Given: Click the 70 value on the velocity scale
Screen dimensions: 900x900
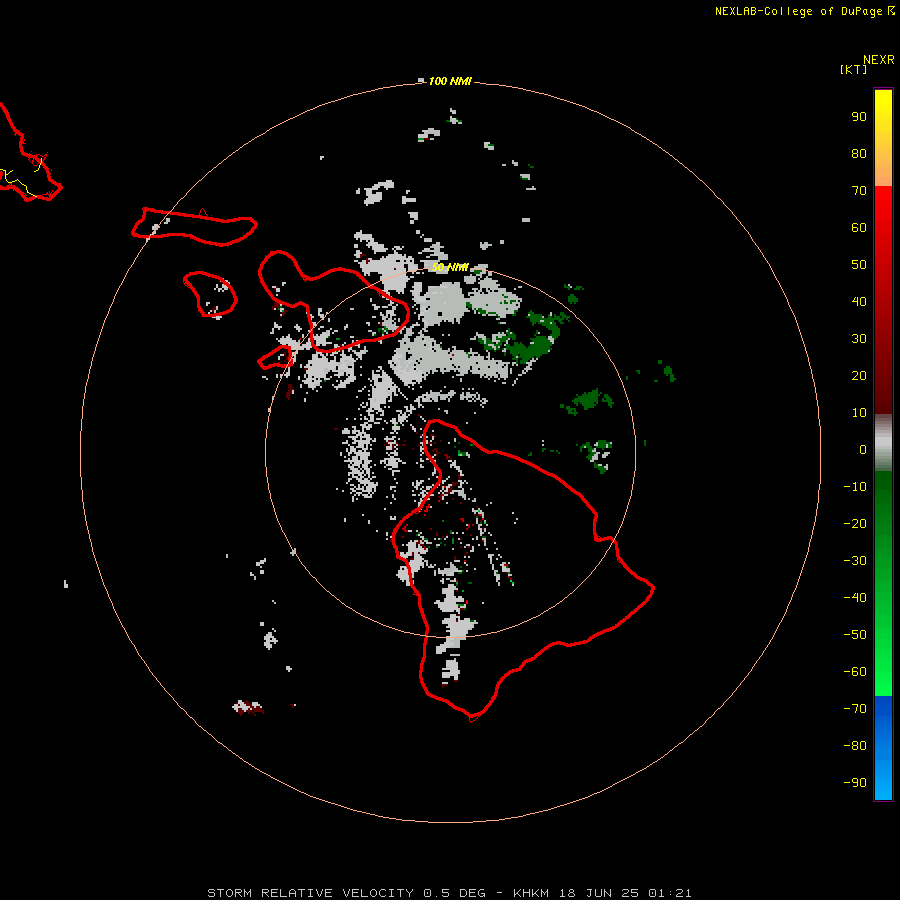Looking at the screenshot, I should tap(859, 191).
